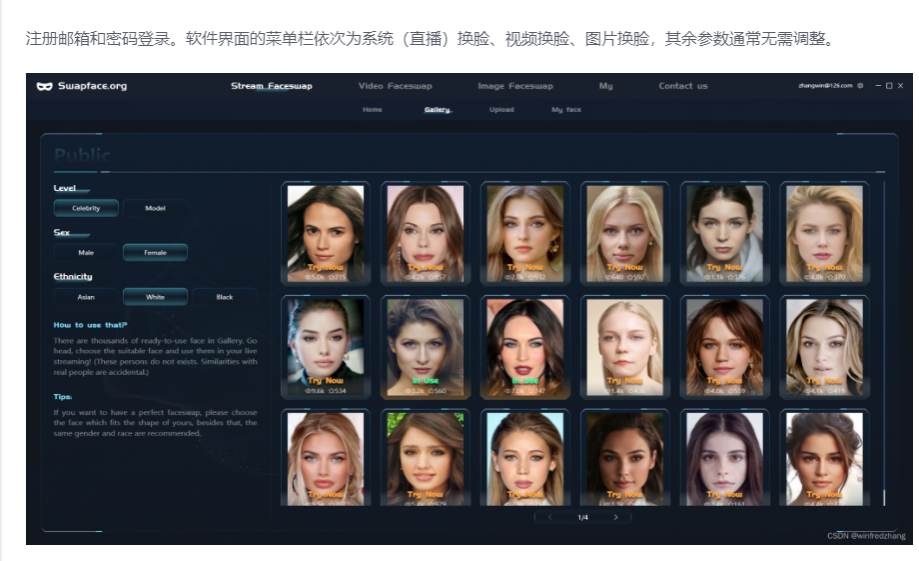Filter by Asian ethnicity
Image resolution: width=919 pixels, height=561 pixels.
86,297
